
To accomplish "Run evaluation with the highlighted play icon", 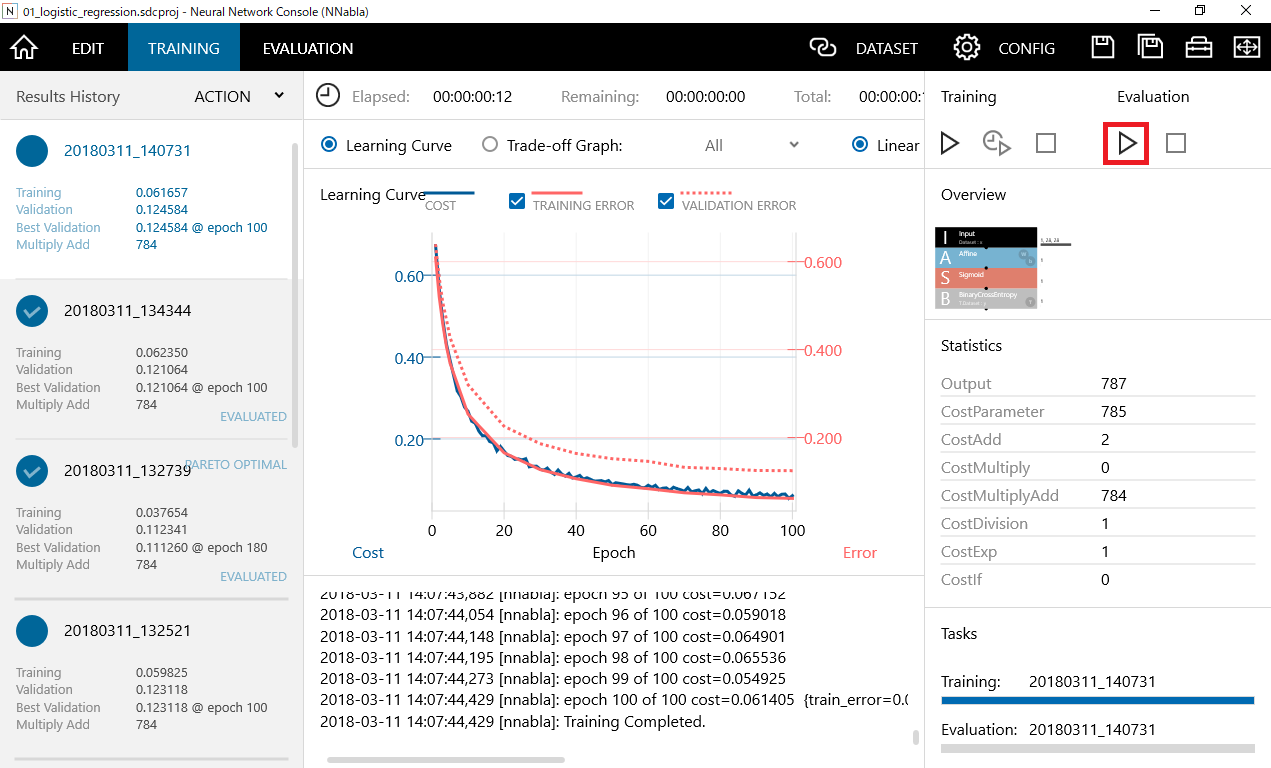I will coord(1125,143).
